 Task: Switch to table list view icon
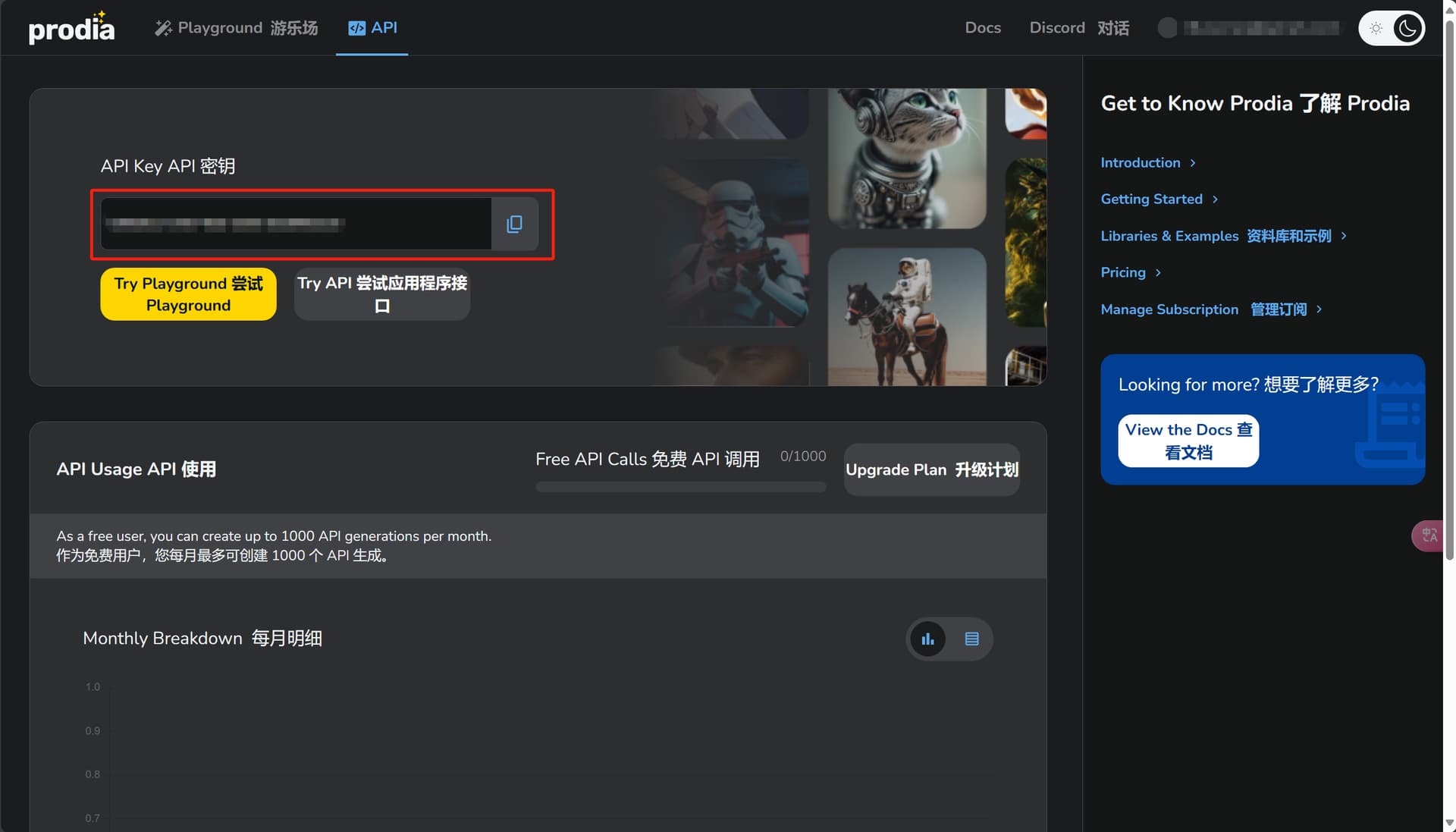coord(971,639)
